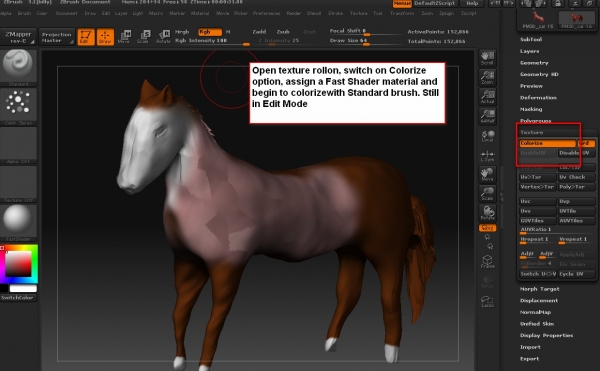
Task: Click the AAHalf view icon
Action: [x=488, y=116]
